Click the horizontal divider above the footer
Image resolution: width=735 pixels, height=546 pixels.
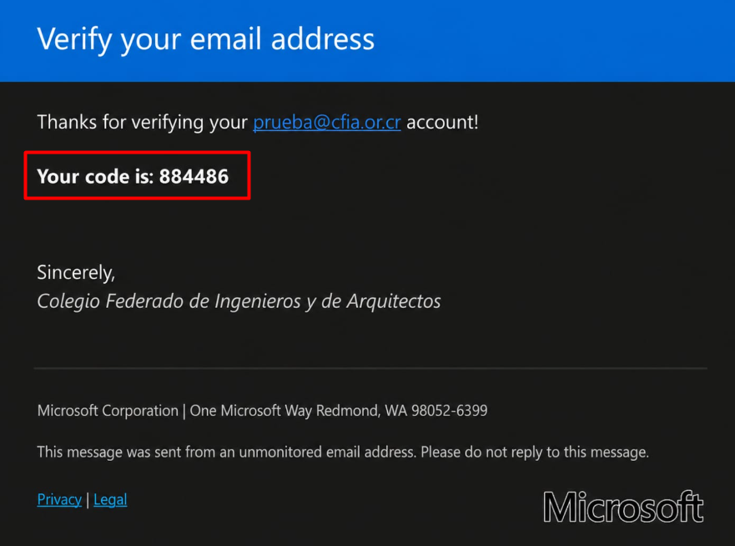click(x=370, y=369)
